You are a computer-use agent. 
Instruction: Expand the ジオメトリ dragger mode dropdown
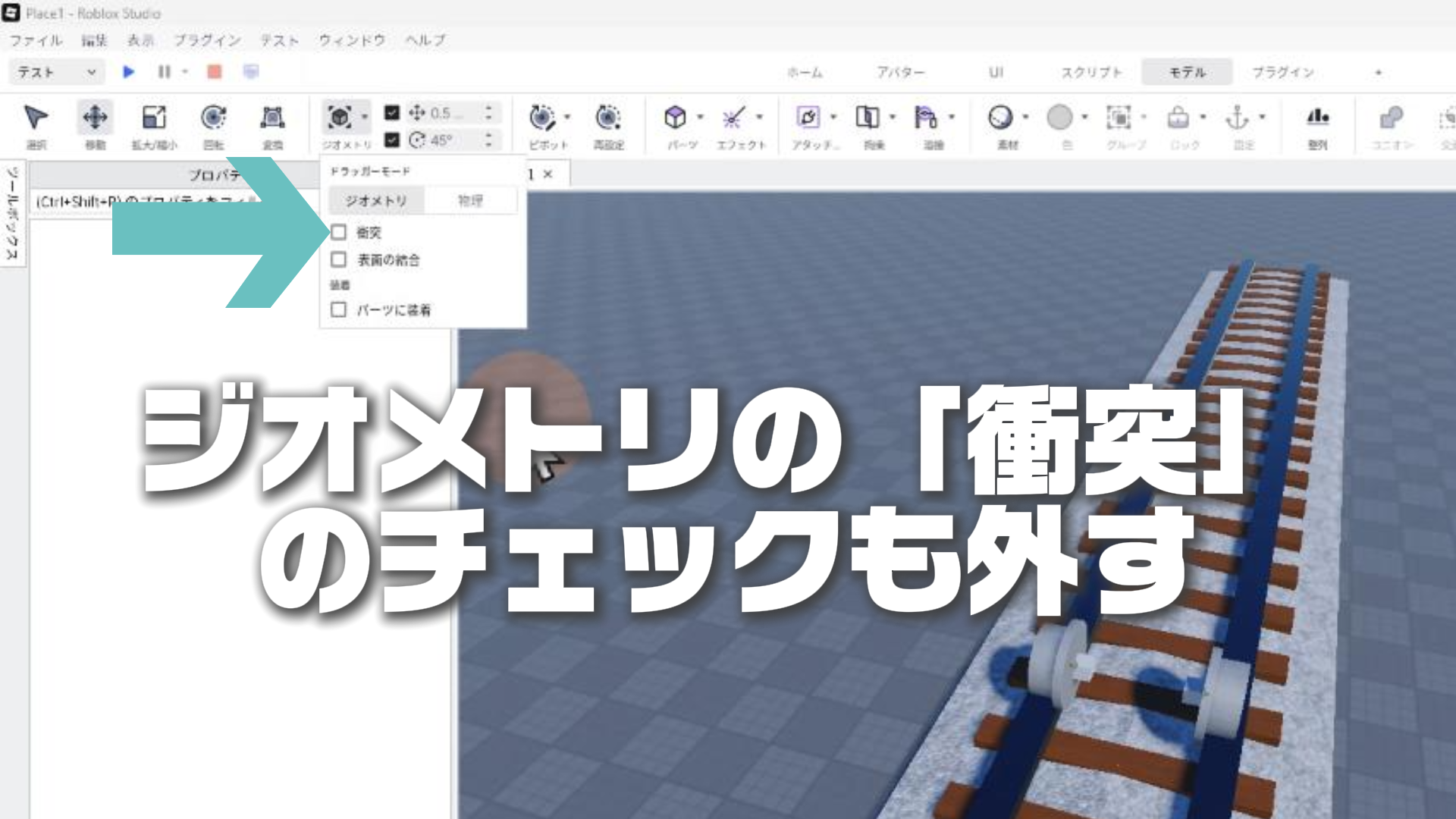coord(365,117)
